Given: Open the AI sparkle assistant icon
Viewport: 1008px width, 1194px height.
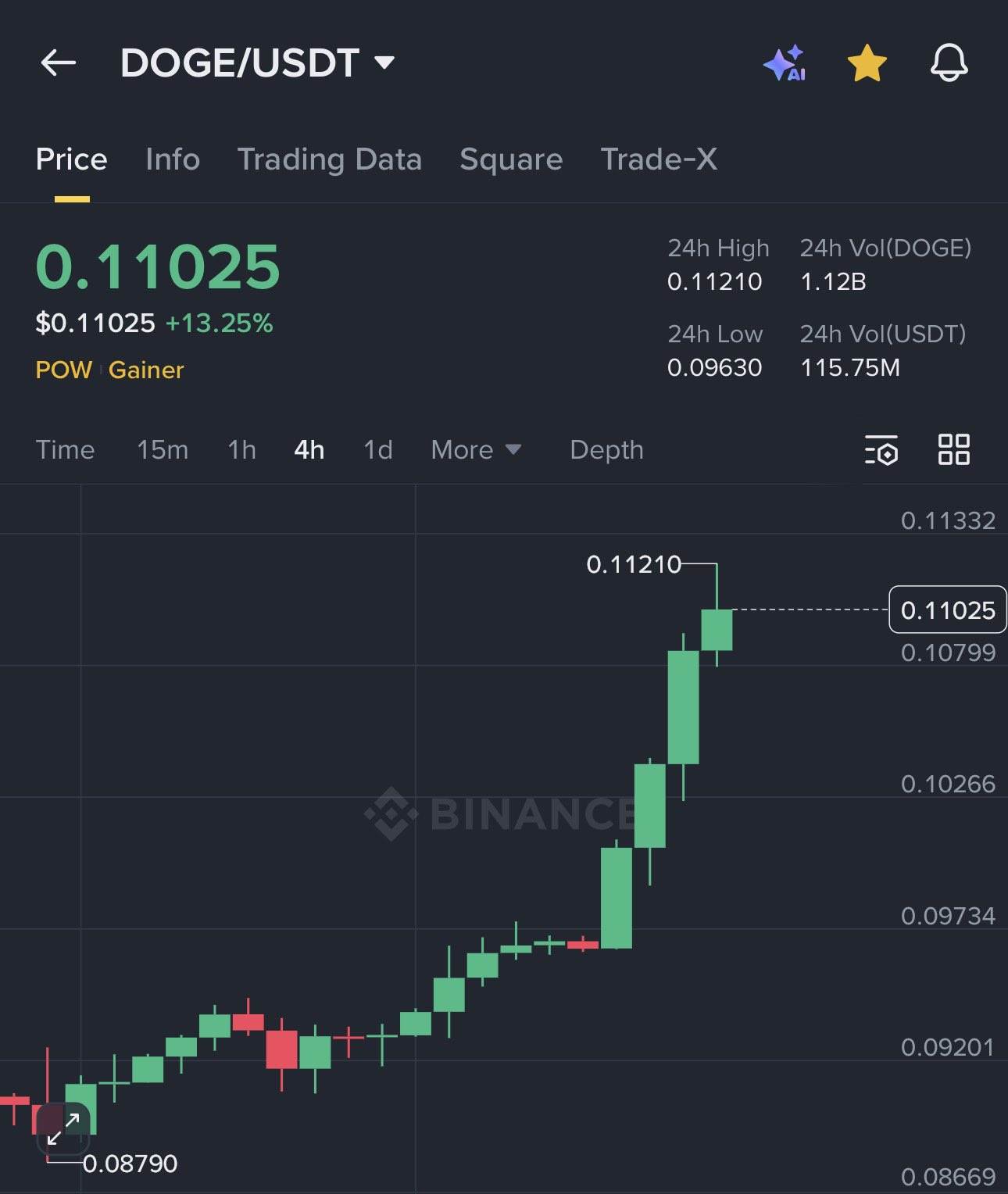Looking at the screenshot, I should [x=785, y=63].
